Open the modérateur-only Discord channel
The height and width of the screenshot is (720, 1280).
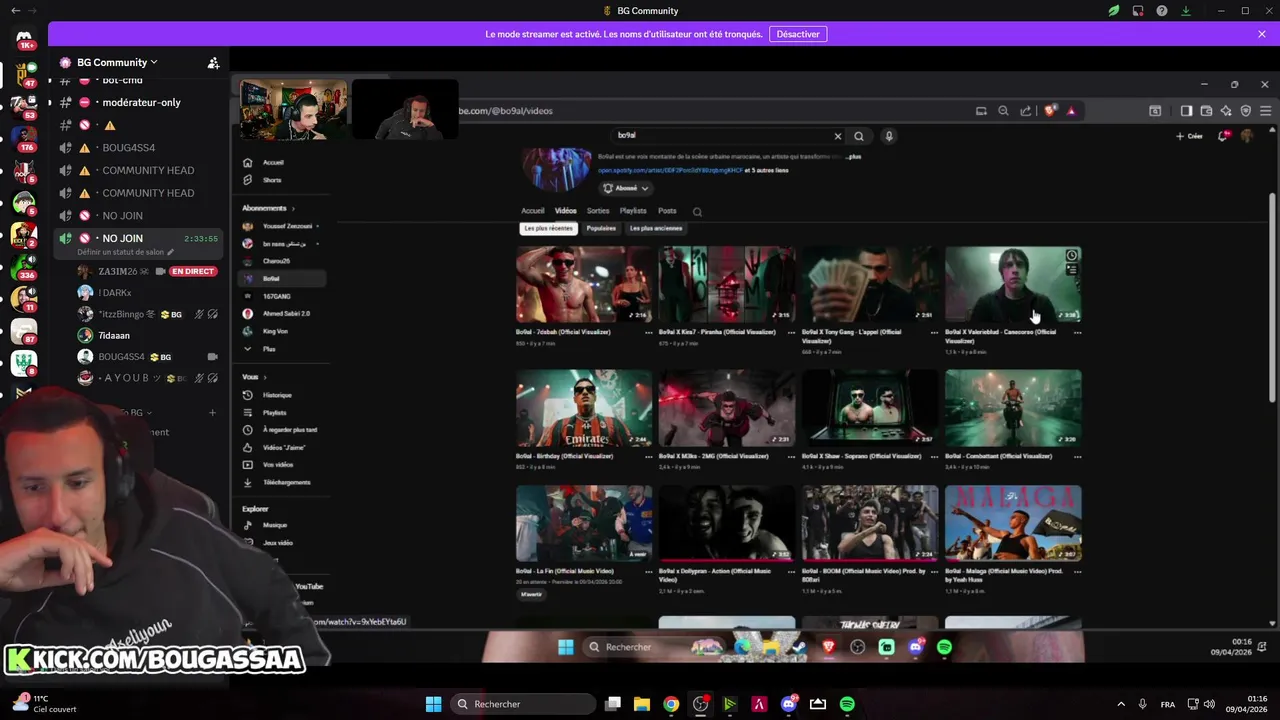coord(141,102)
